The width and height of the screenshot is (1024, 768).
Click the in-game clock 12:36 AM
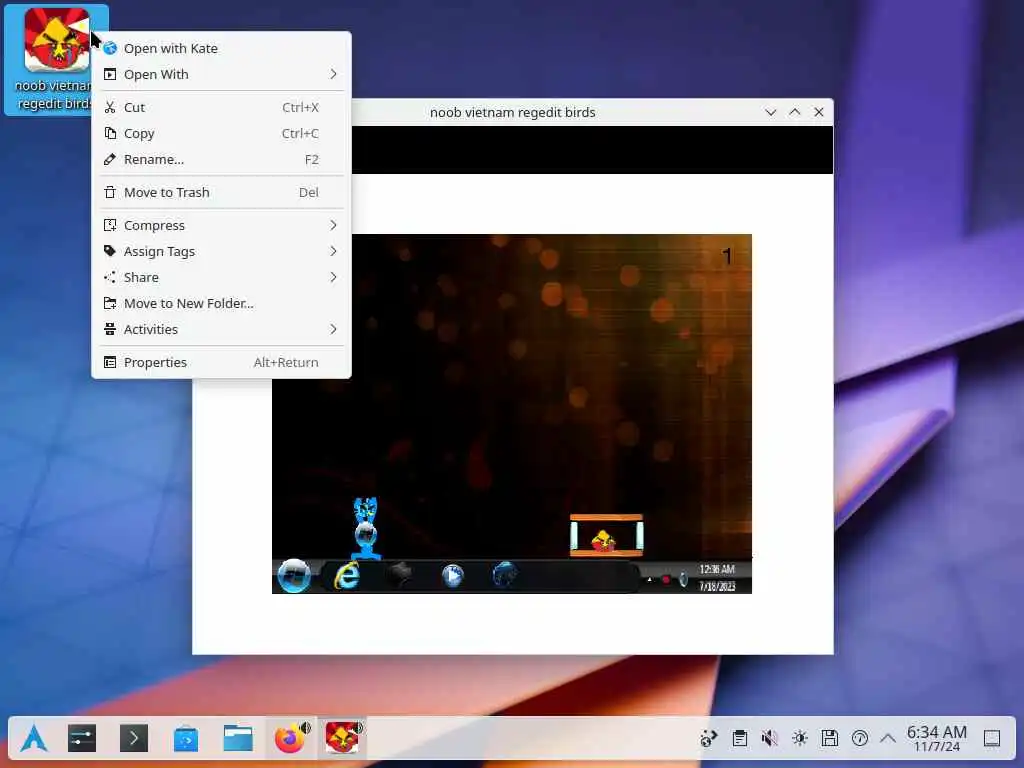pyautogui.click(x=717, y=569)
